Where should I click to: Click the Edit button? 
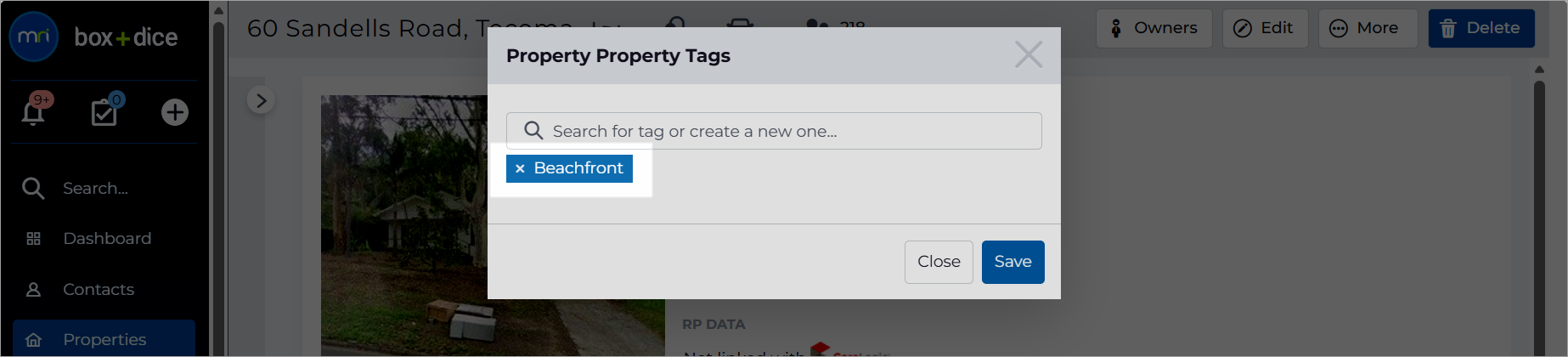(x=1266, y=28)
